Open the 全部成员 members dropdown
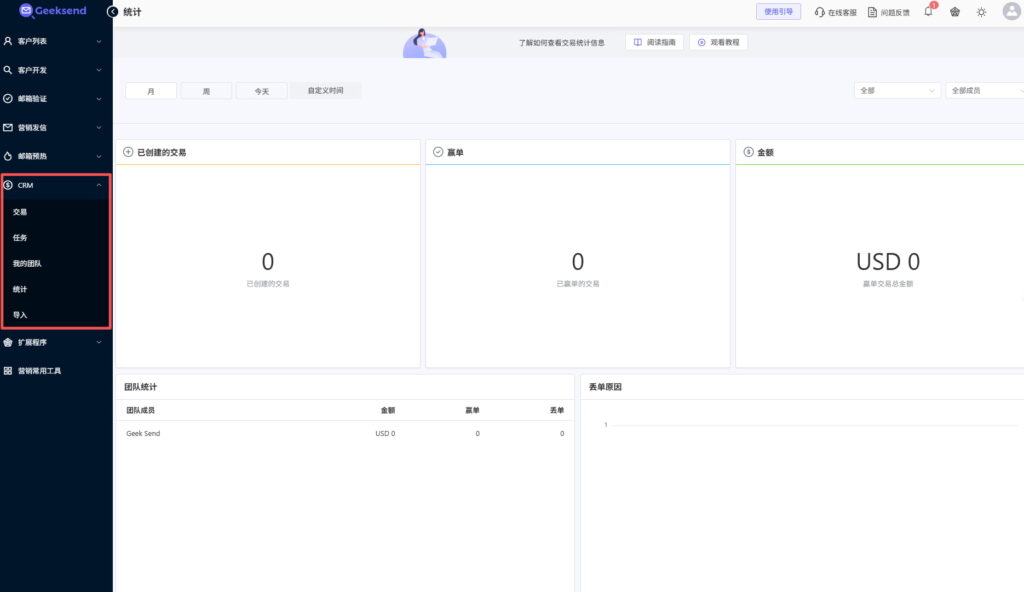Viewport: 1024px width, 592px height. [x=984, y=90]
